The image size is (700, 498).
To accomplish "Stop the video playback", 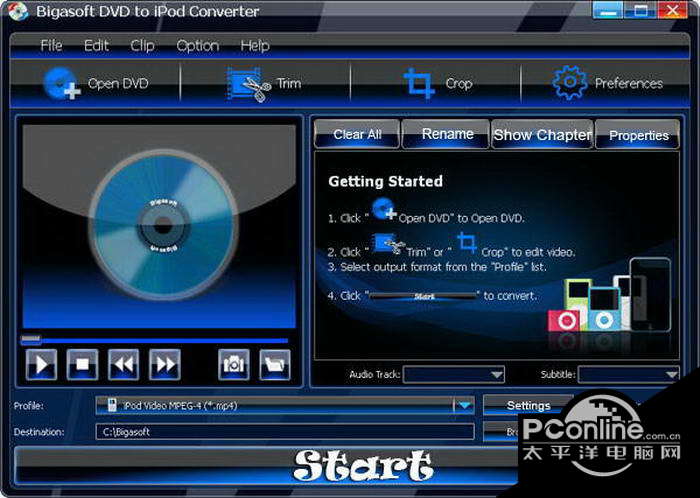I will click(83, 365).
